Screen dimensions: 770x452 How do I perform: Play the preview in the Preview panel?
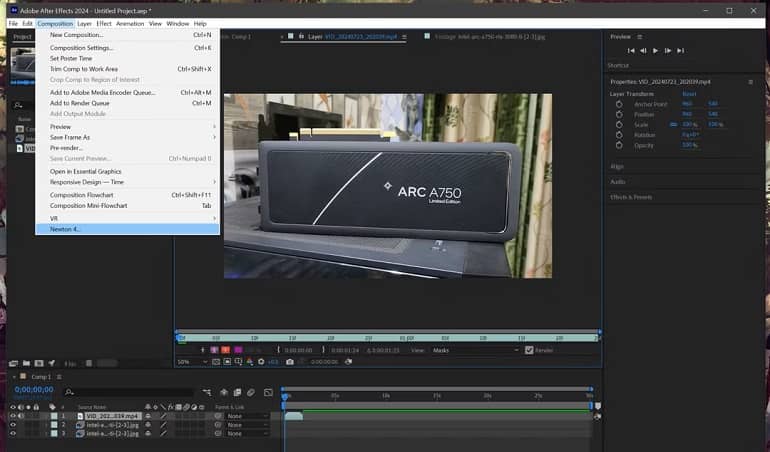pos(655,51)
